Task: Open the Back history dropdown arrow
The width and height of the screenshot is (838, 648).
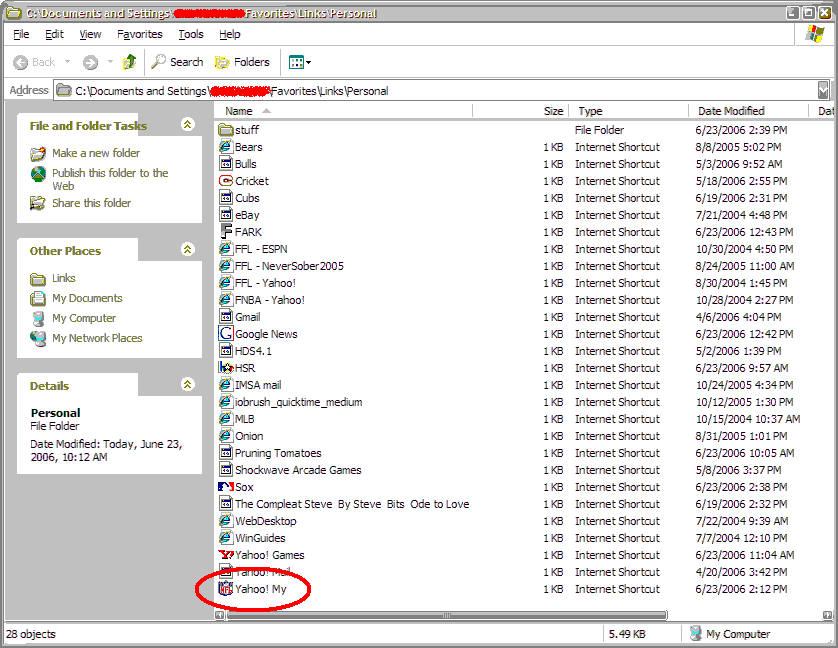Action: tap(67, 62)
